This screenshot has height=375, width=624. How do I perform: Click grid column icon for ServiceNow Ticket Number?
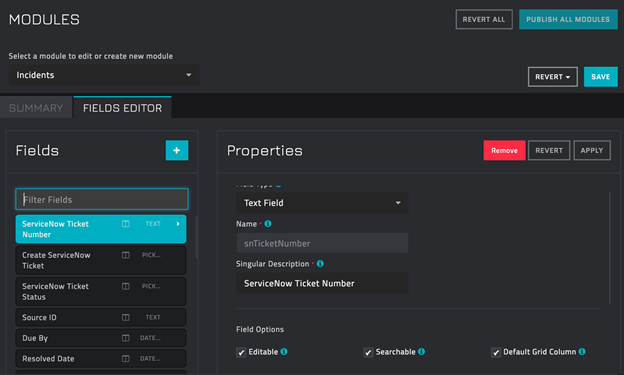click(126, 224)
